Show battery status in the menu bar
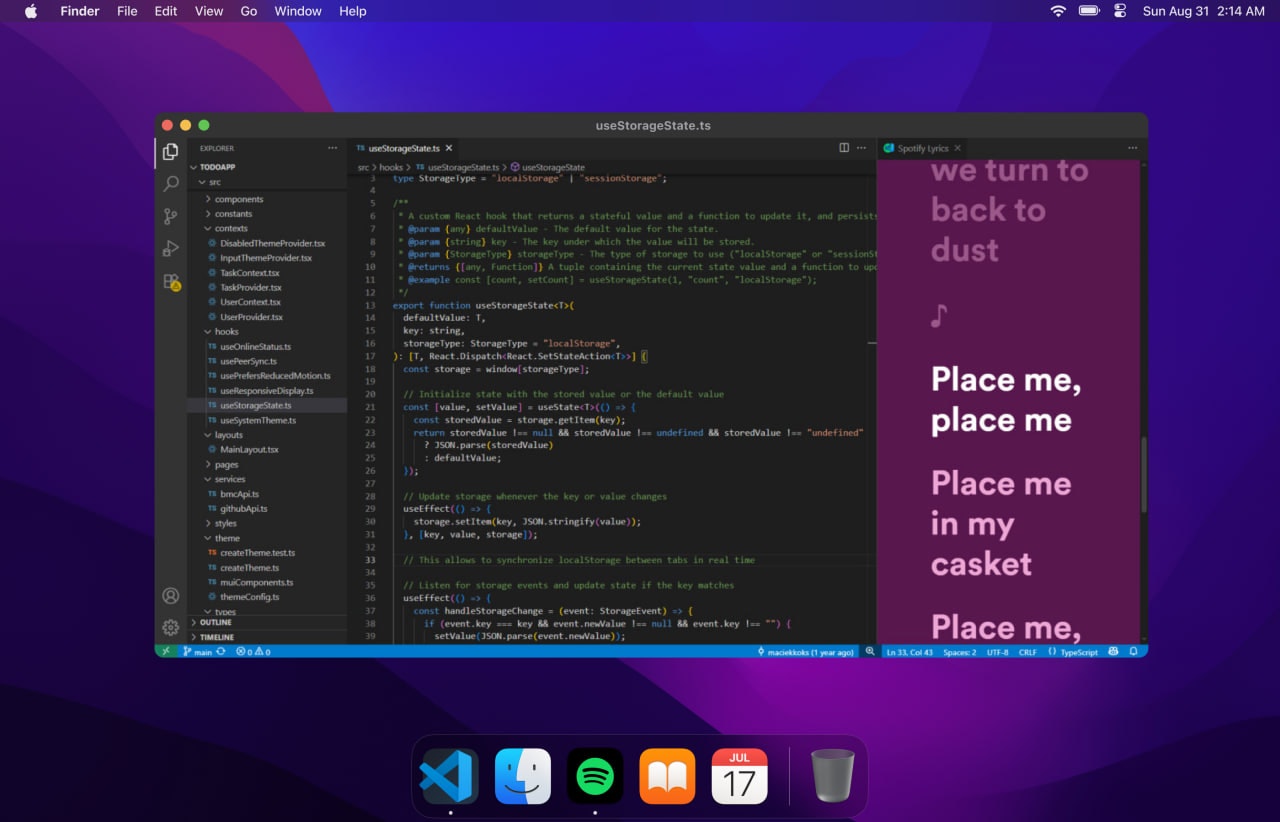Screen dimensions: 1280x822 1089,11
